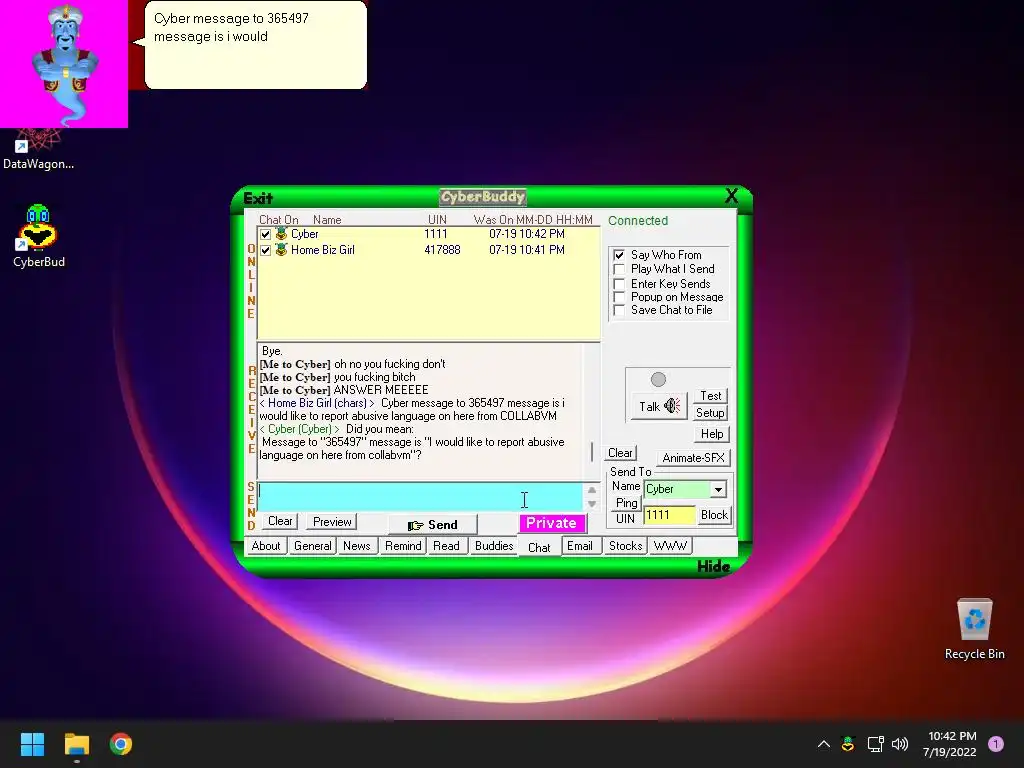Viewport: 1024px width, 768px height.
Task: Select the Home Biz Girl buddy row
Action: [428, 249]
